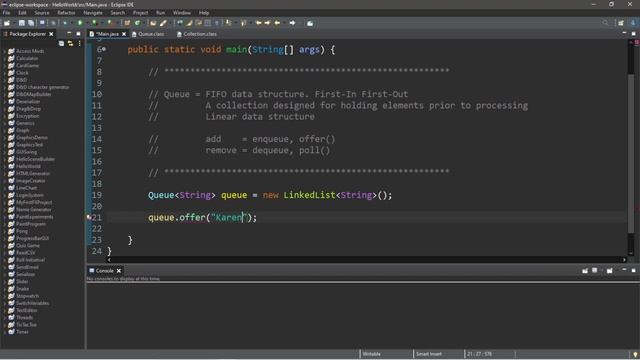640x360 pixels.
Task: Minimize the editor area
Action: (624, 33)
